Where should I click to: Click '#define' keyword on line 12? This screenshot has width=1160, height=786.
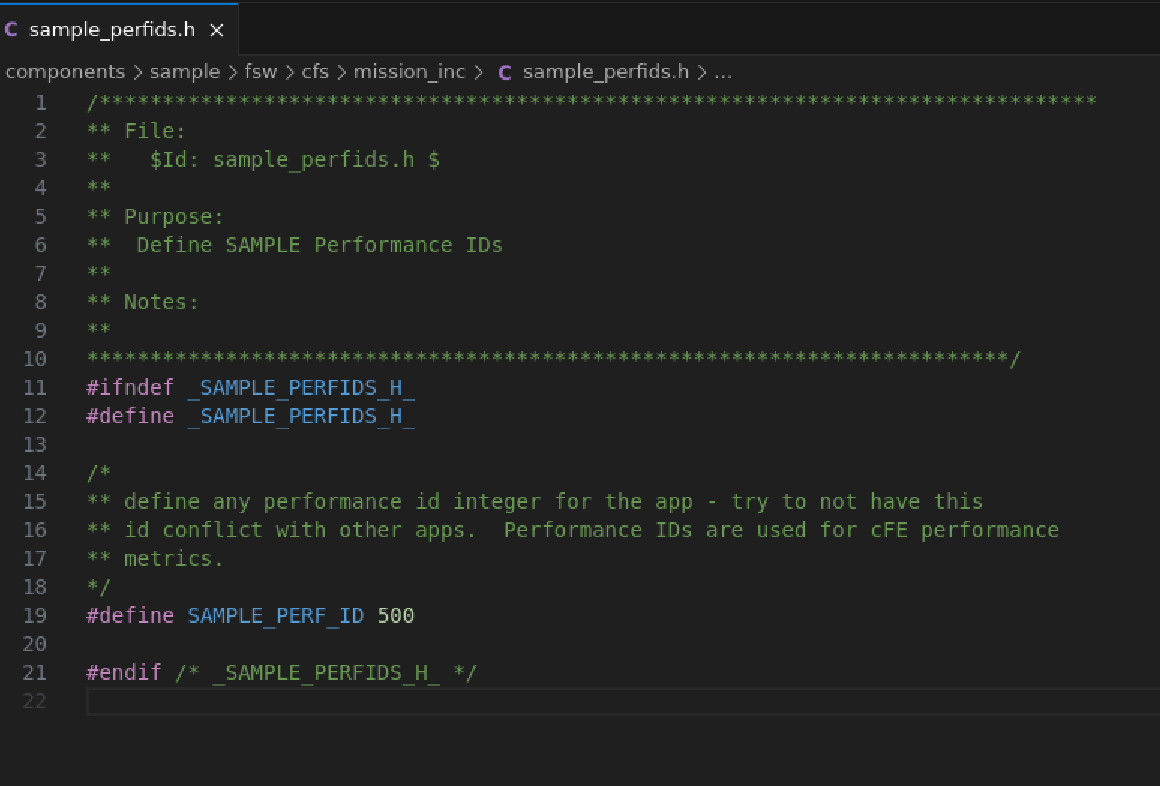(x=130, y=416)
